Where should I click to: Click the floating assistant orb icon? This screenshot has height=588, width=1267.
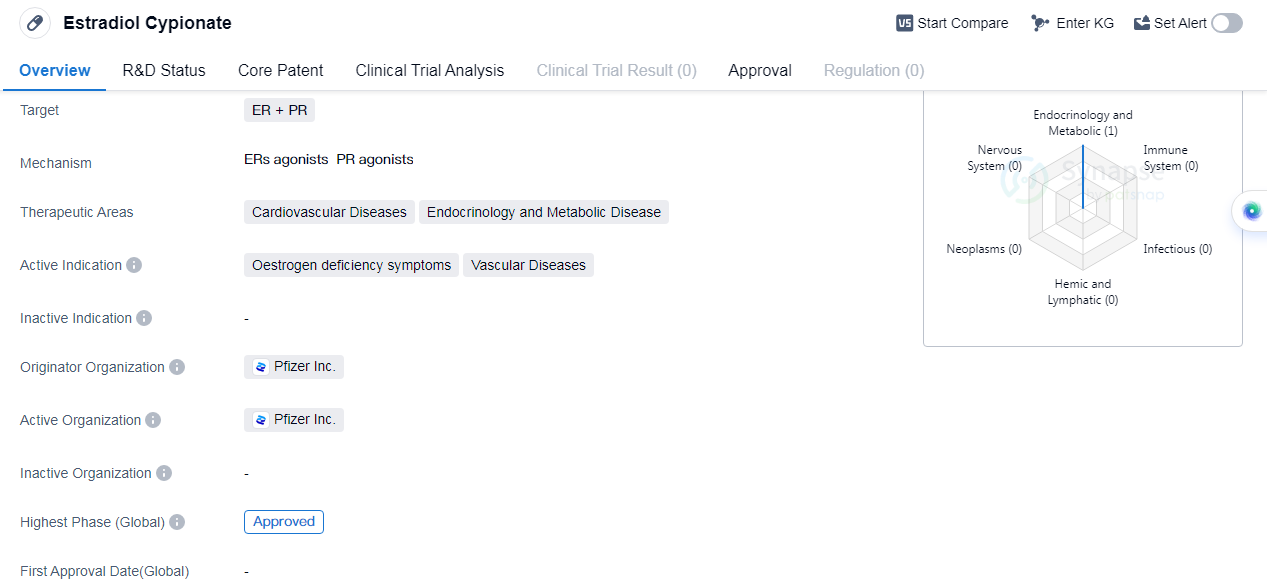click(x=1251, y=211)
